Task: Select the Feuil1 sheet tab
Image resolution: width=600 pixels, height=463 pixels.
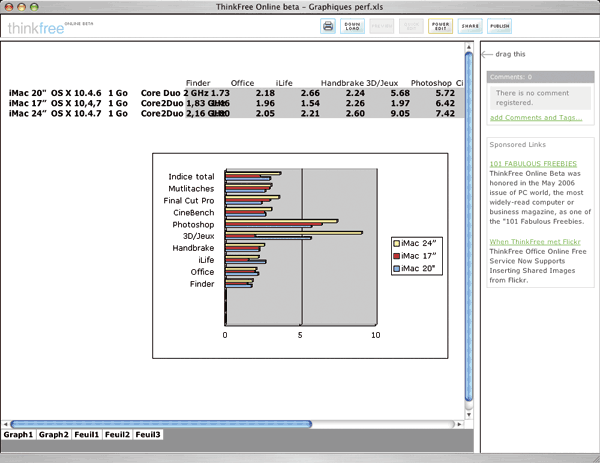Action: coord(86,435)
